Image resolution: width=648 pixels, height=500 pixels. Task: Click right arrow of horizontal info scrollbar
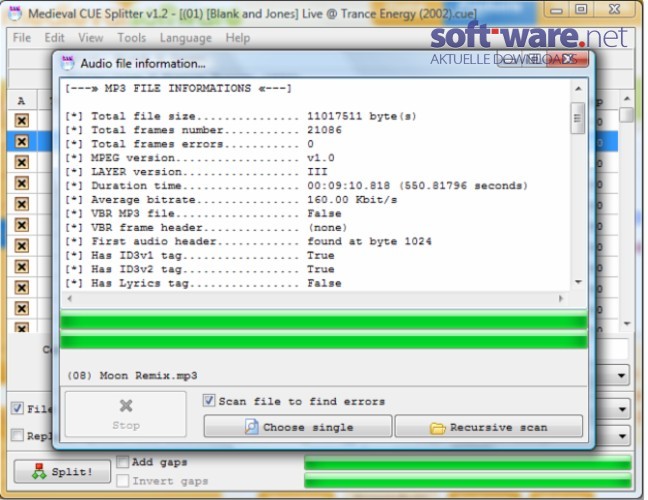561,298
